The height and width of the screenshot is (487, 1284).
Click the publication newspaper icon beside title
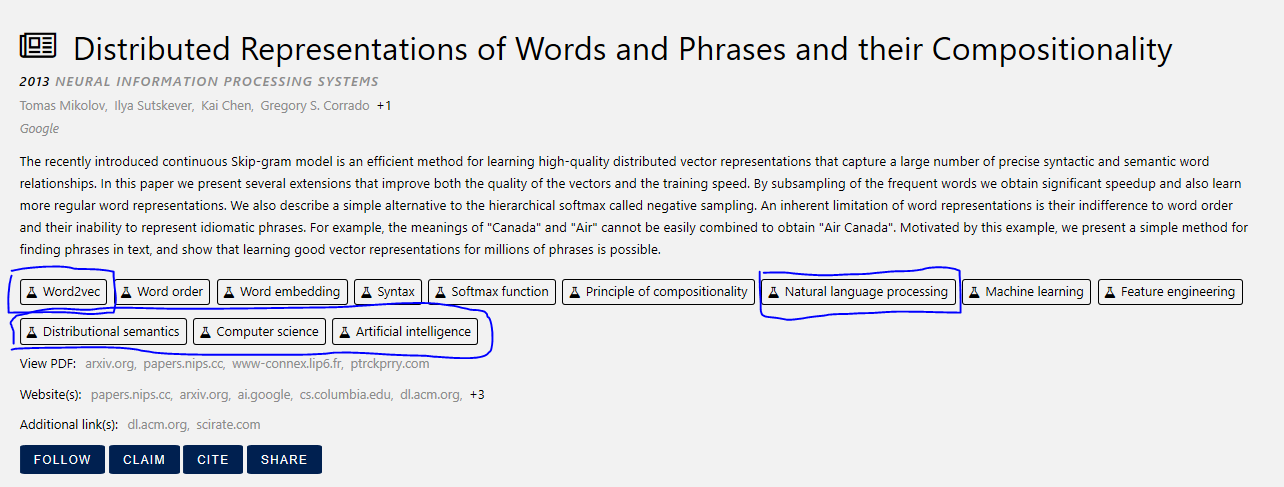(x=38, y=46)
